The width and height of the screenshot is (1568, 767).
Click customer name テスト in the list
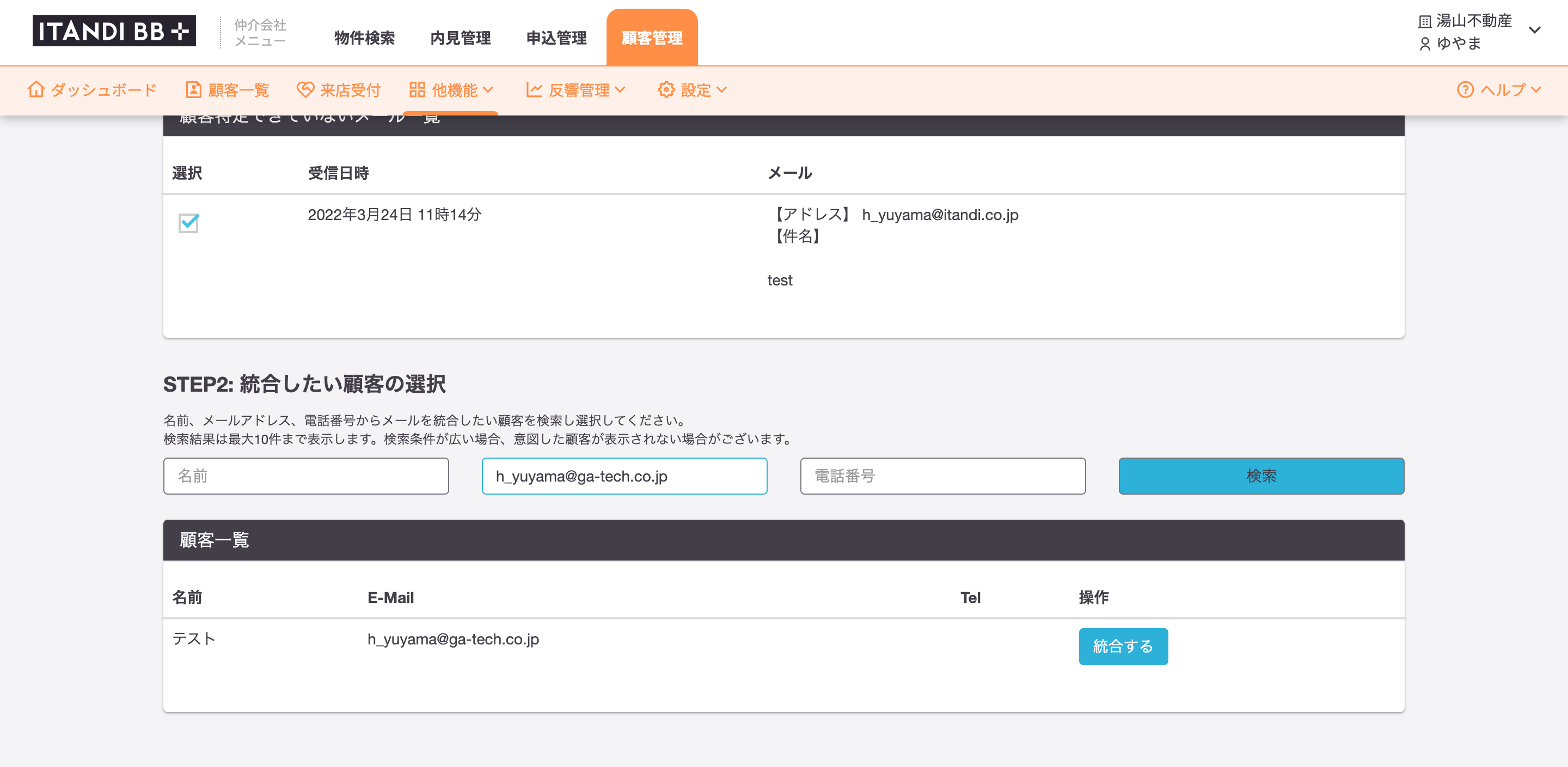coord(194,638)
